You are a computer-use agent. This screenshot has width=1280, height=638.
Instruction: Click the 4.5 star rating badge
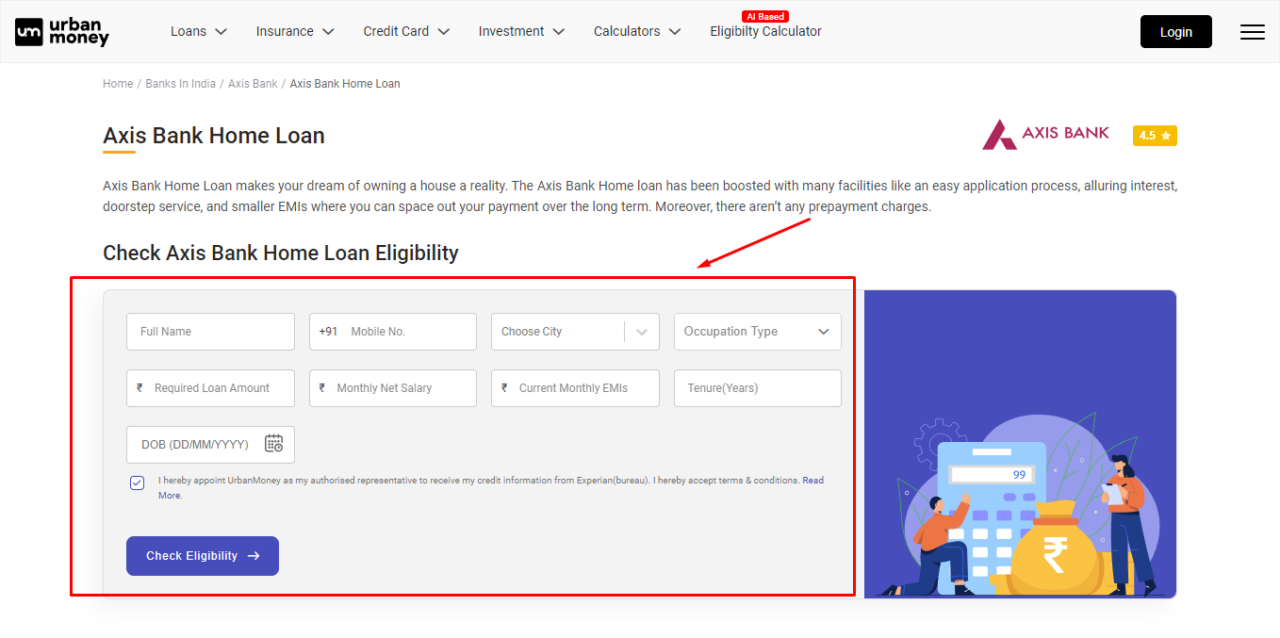pyautogui.click(x=1155, y=135)
